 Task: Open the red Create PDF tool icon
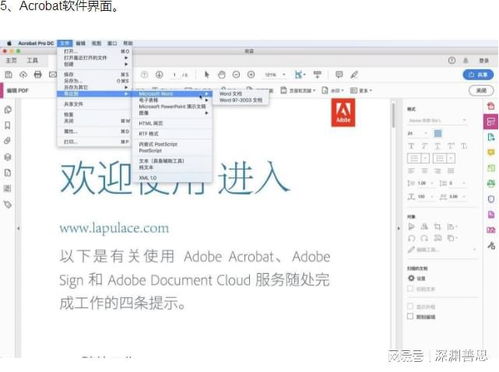tap(491, 106)
